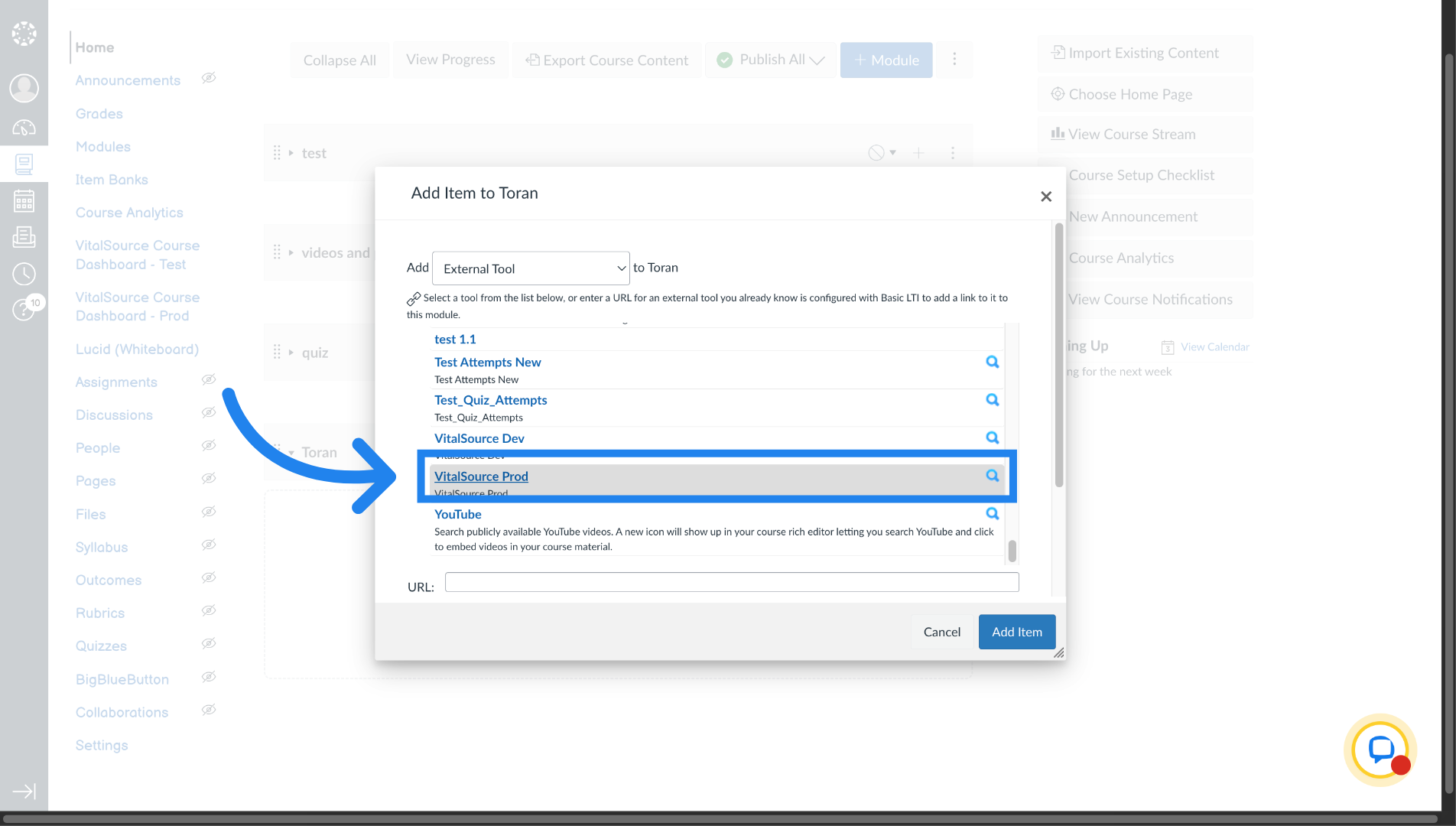Open Modules in course navigation
Image resolution: width=1456 pixels, height=826 pixels.
[x=103, y=147]
